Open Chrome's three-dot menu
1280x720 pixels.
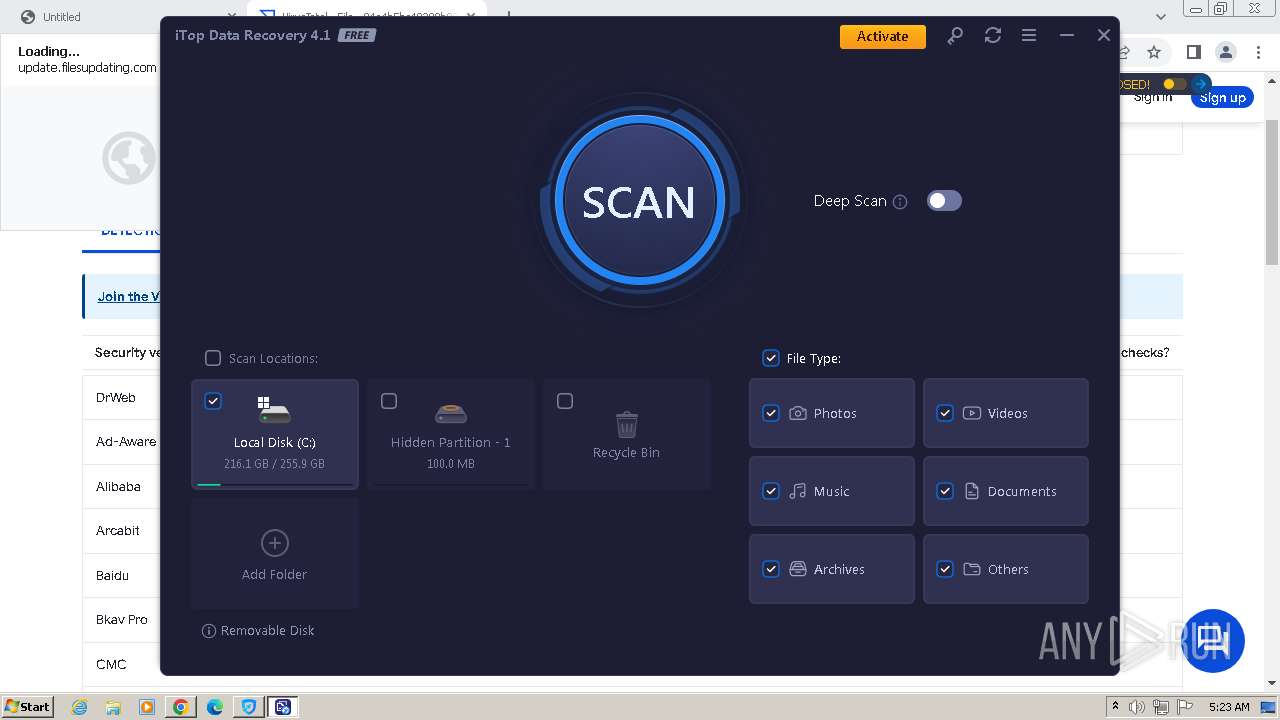pos(1258,52)
